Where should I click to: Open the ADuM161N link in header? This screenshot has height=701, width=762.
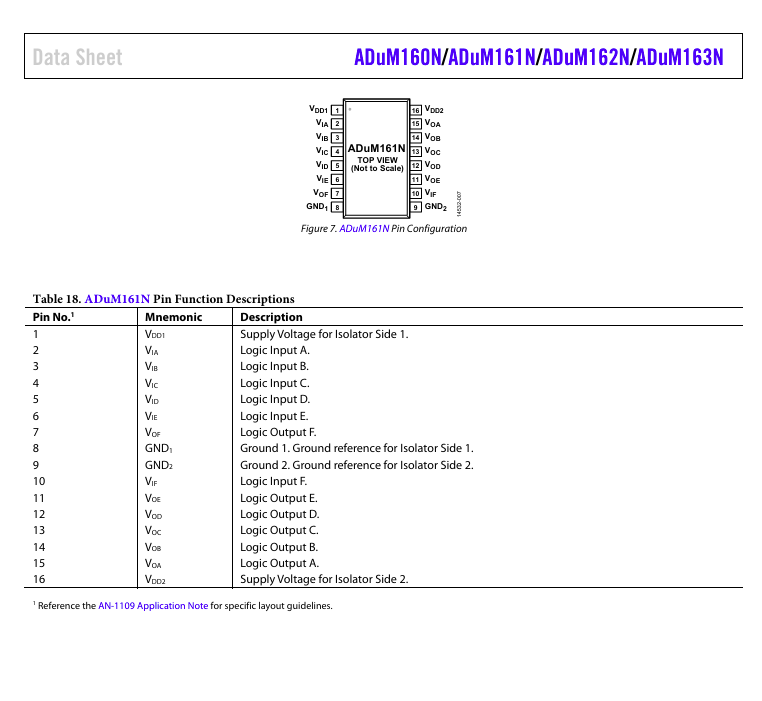tap(491, 57)
